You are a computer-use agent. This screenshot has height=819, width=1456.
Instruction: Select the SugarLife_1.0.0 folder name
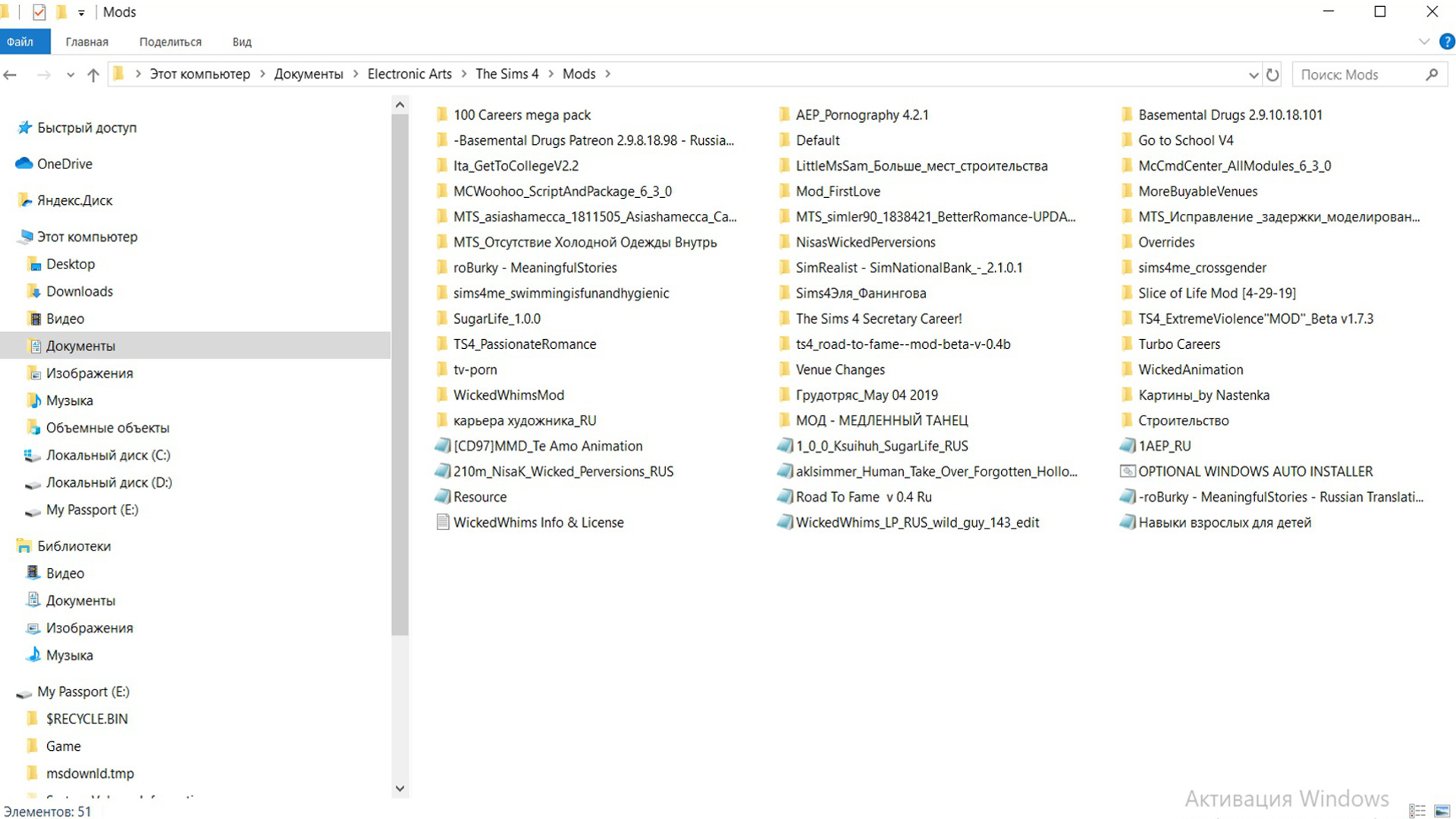pos(497,318)
